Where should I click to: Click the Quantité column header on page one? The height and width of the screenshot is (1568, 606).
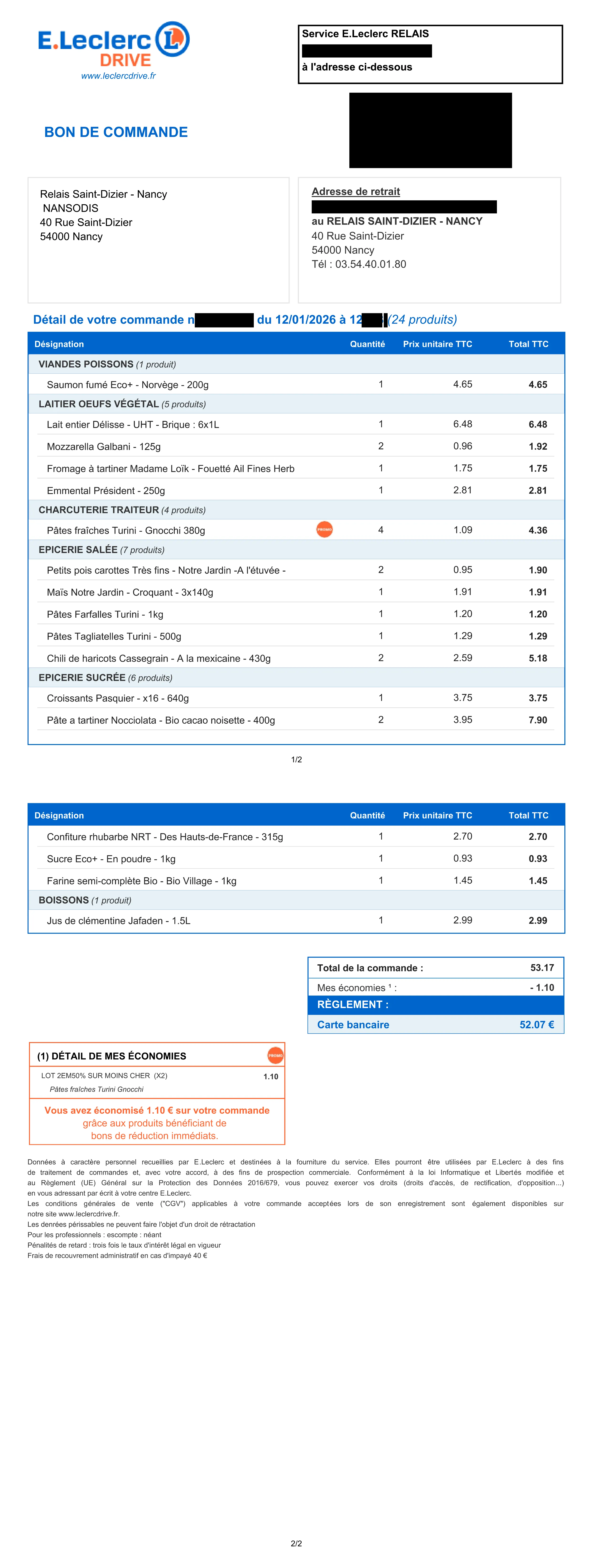click(367, 344)
